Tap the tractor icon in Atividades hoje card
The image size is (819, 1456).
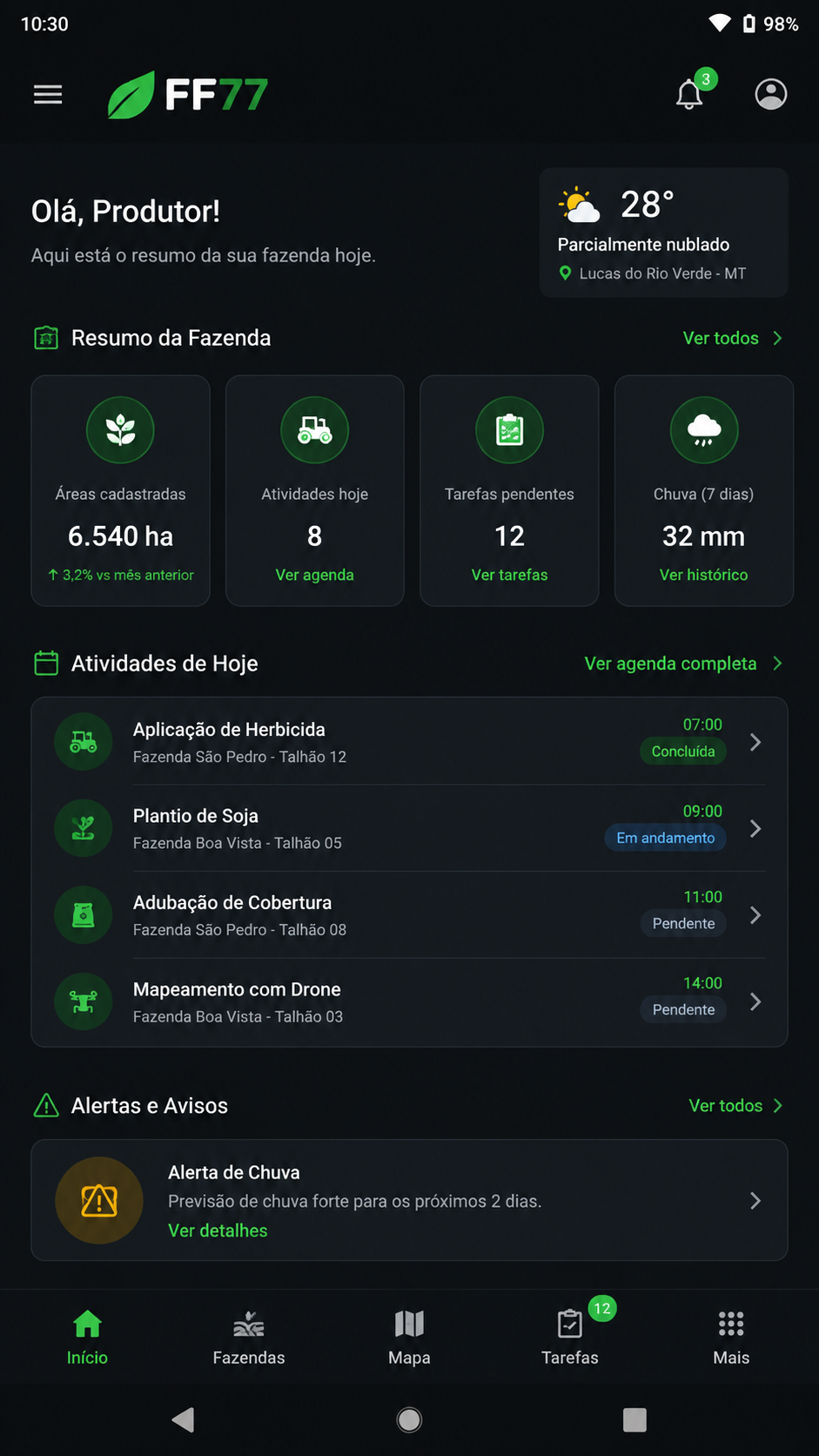click(315, 430)
